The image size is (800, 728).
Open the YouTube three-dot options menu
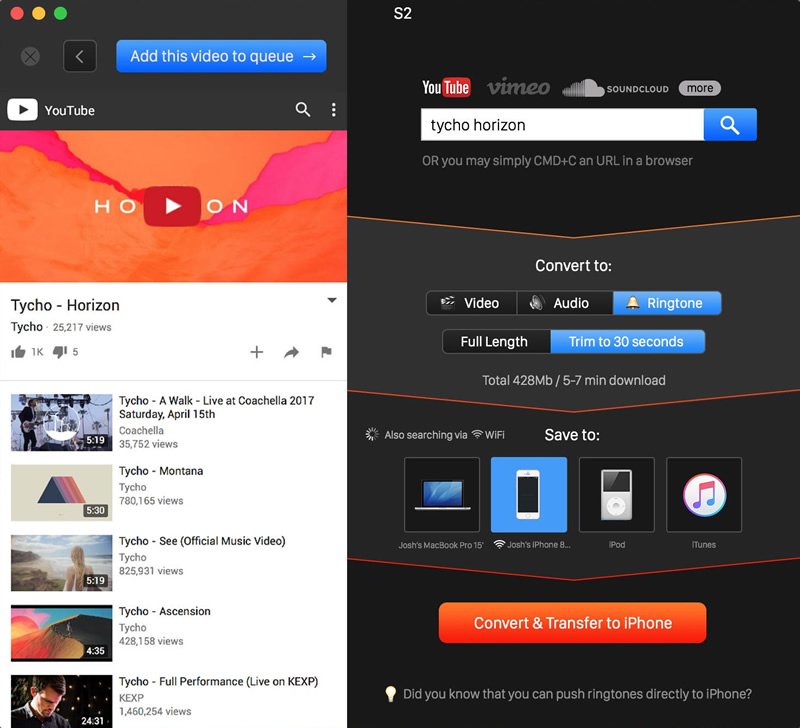[x=333, y=110]
